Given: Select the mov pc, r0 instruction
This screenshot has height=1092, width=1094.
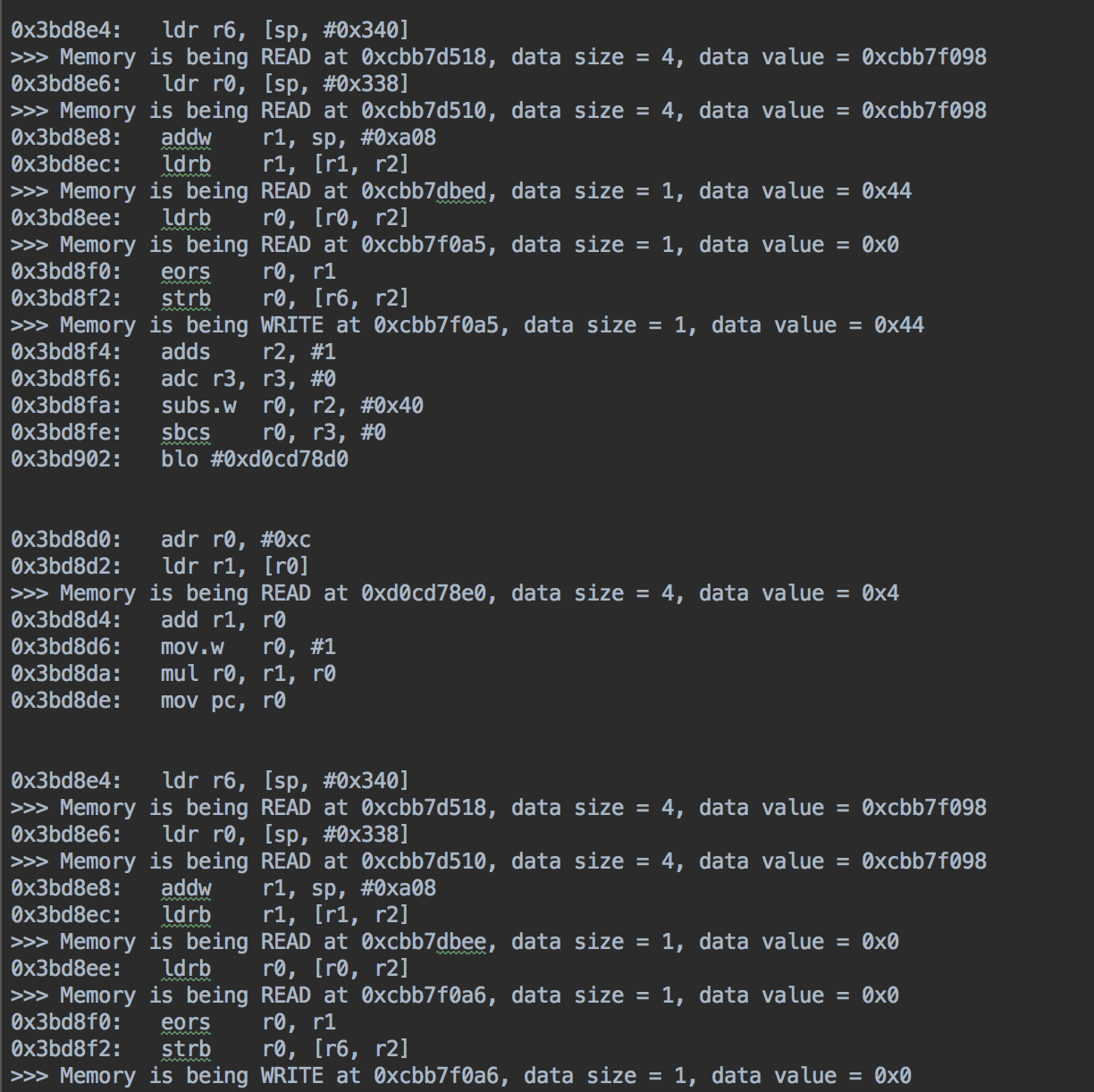Looking at the screenshot, I should click(223, 701).
